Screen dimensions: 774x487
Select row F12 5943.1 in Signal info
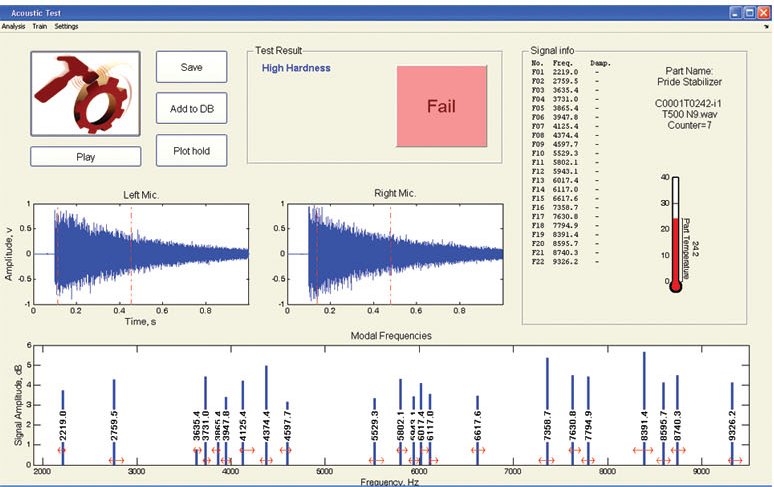(566, 171)
